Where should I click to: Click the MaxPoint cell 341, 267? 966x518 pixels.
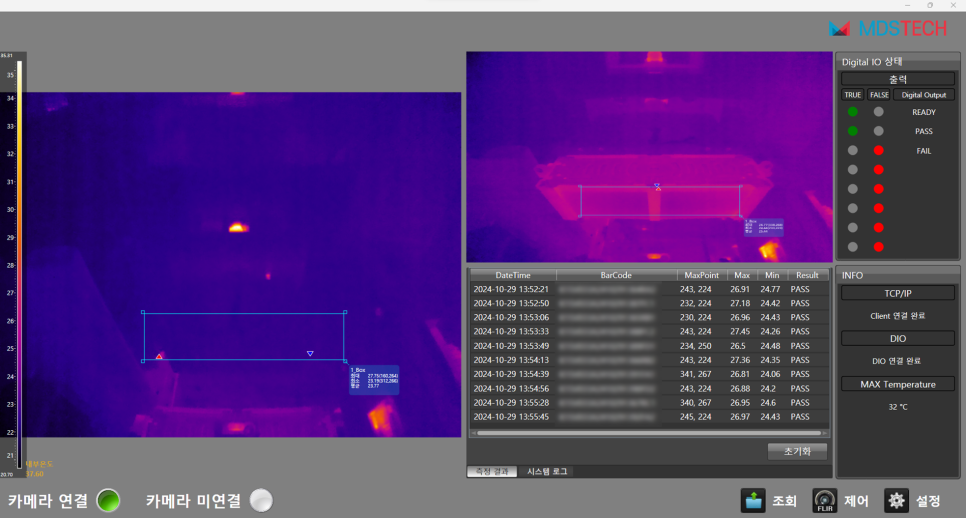[696, 374]
